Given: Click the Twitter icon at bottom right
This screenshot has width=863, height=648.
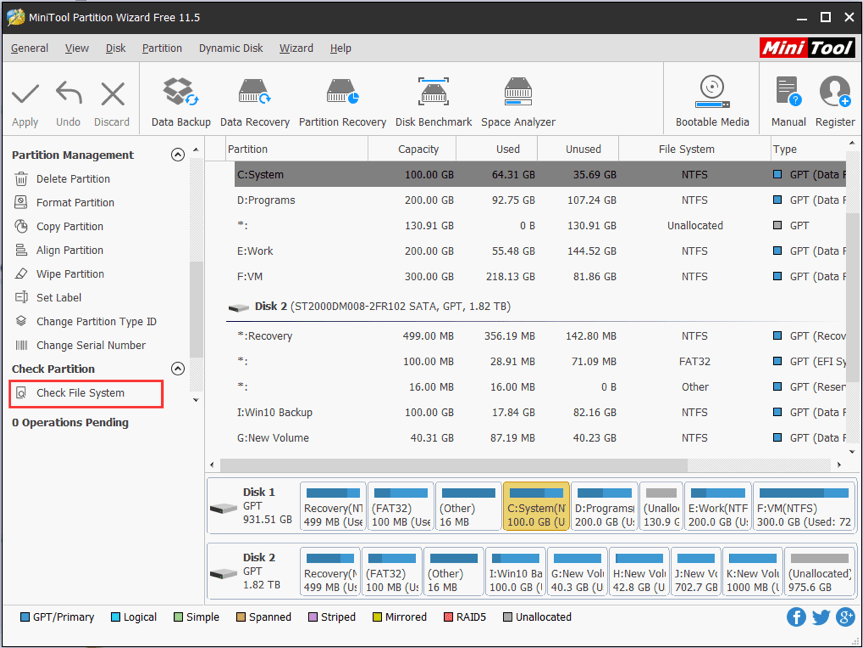Looking at the screenshot, I should [820, 617].
